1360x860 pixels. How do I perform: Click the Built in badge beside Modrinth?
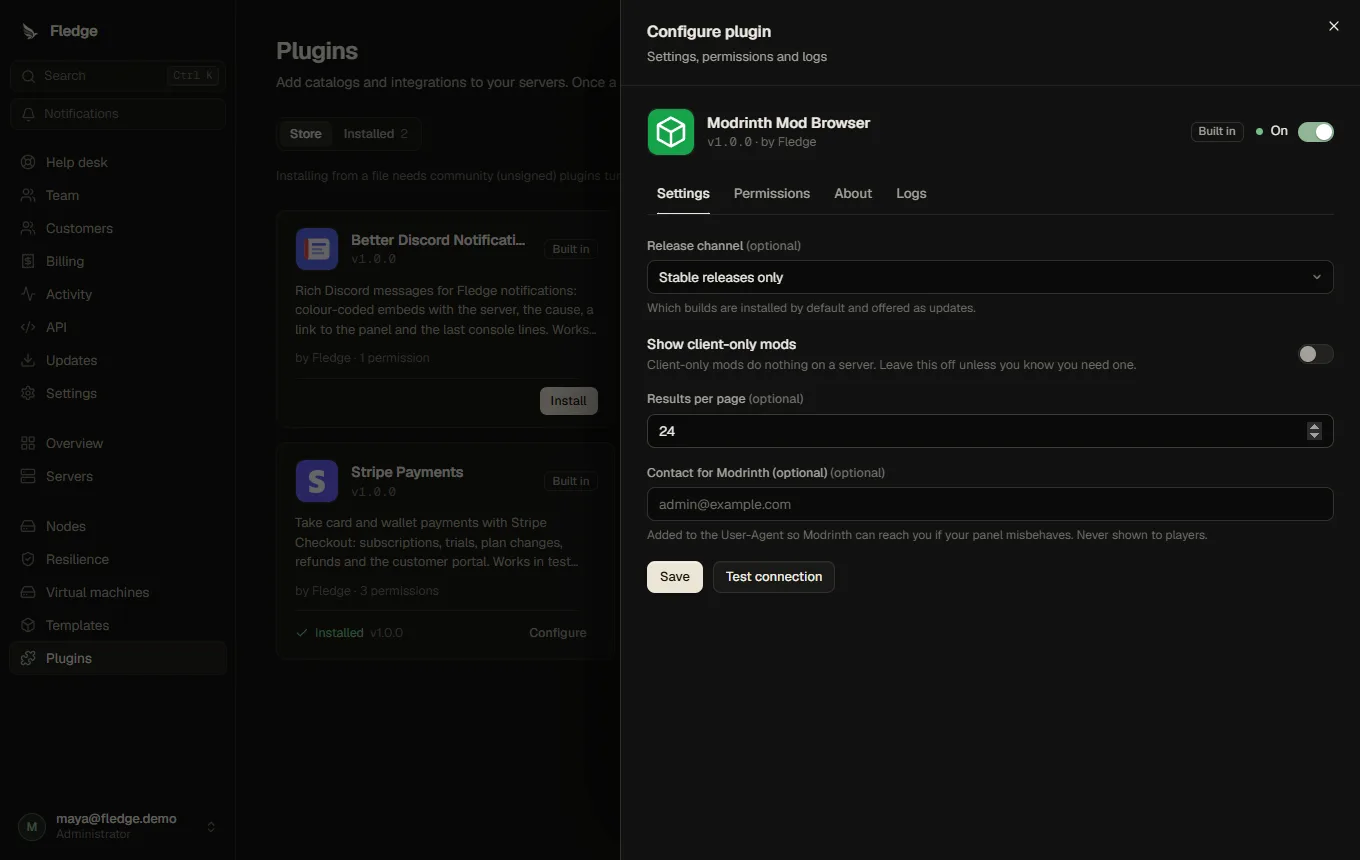tap(1217, 131)
